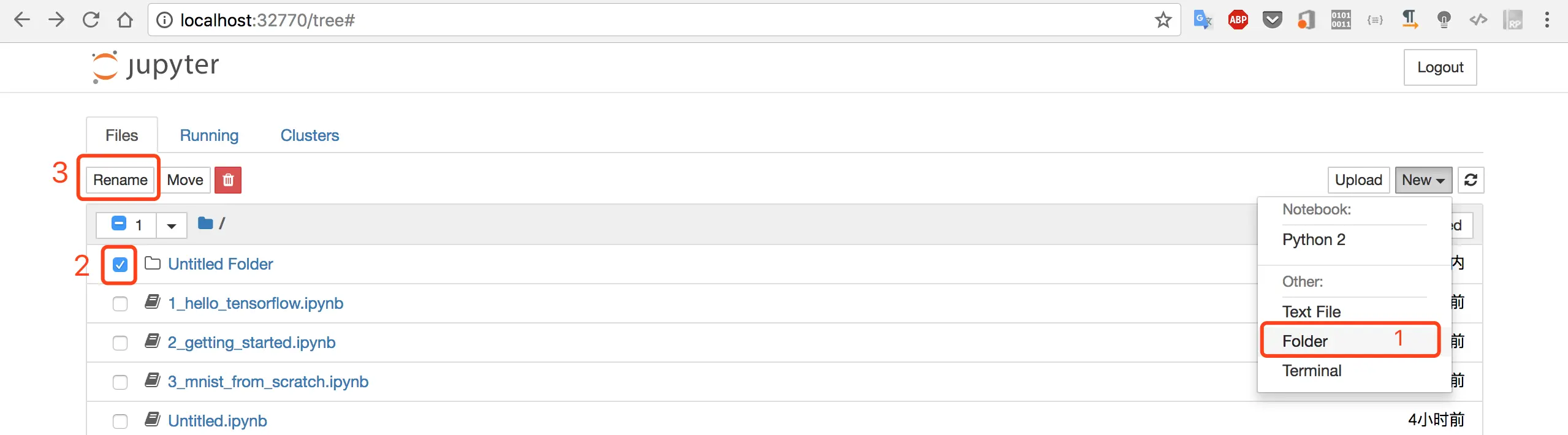This screenshot has height=435, width=1568.
Task: Refresh the notebook file list
Action: [x=1470, y=180]
